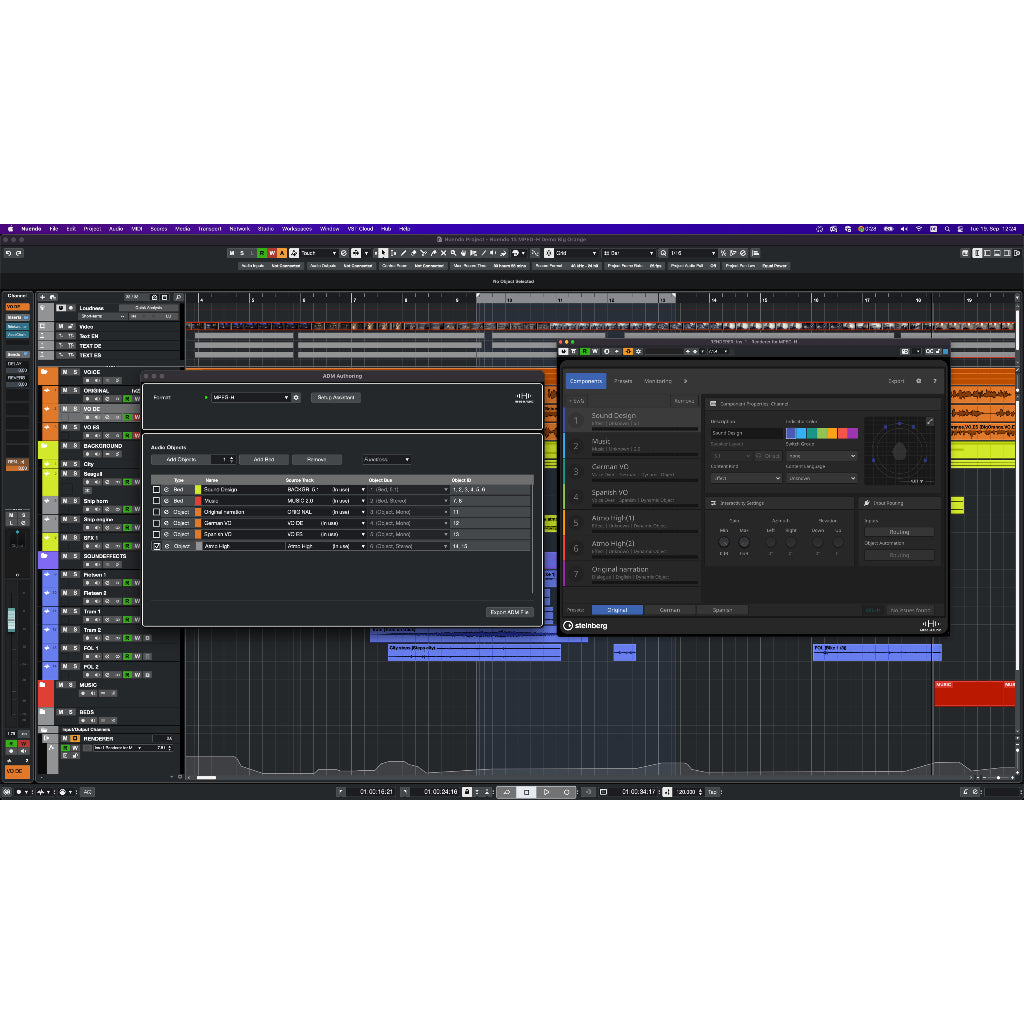This screenshot has height=1024, width=1024.
Task: Open ADM Authoring format settings gear
Action: coord(297,398)
